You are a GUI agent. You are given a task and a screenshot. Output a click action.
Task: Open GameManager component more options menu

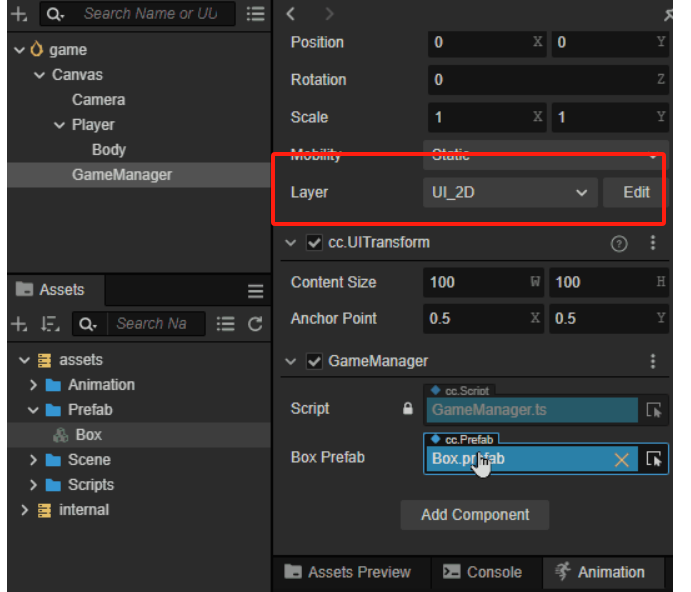pyautogui.click(x=653, y=361)
